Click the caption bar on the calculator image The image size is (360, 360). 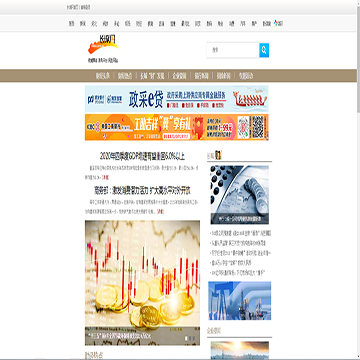coord(240,219)
